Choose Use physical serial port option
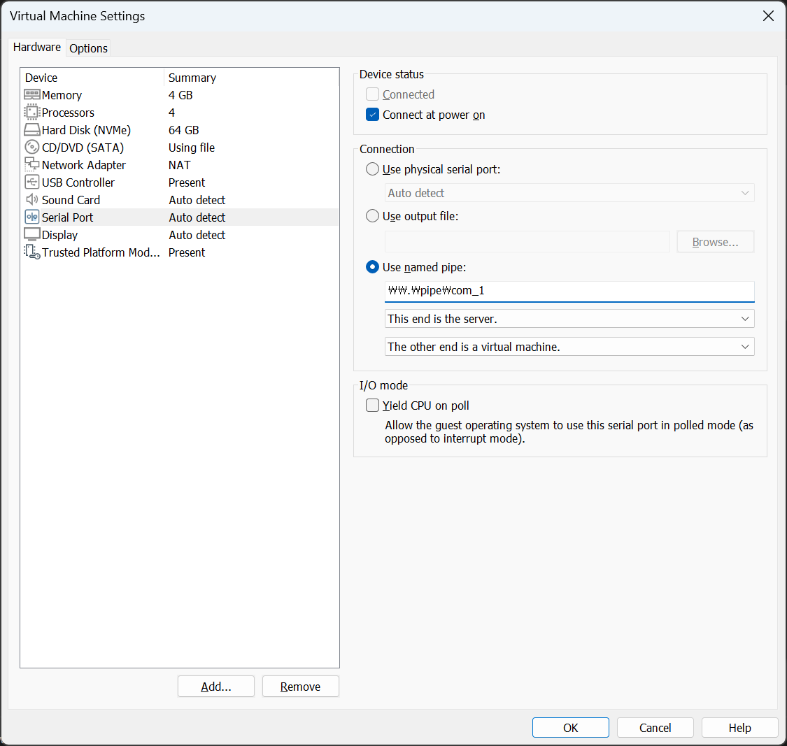Viewport: 787px width, 746px height. coord(373,170)
